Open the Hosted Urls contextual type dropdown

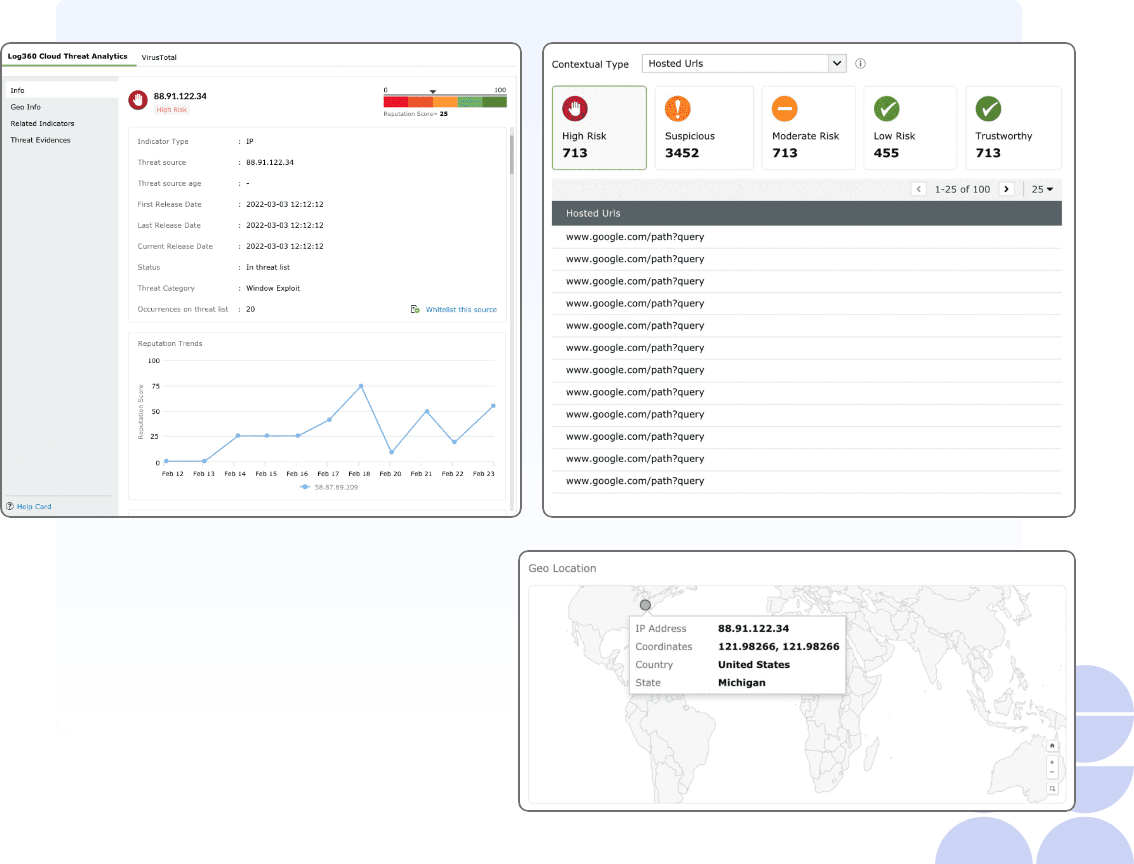pos(743,63)
